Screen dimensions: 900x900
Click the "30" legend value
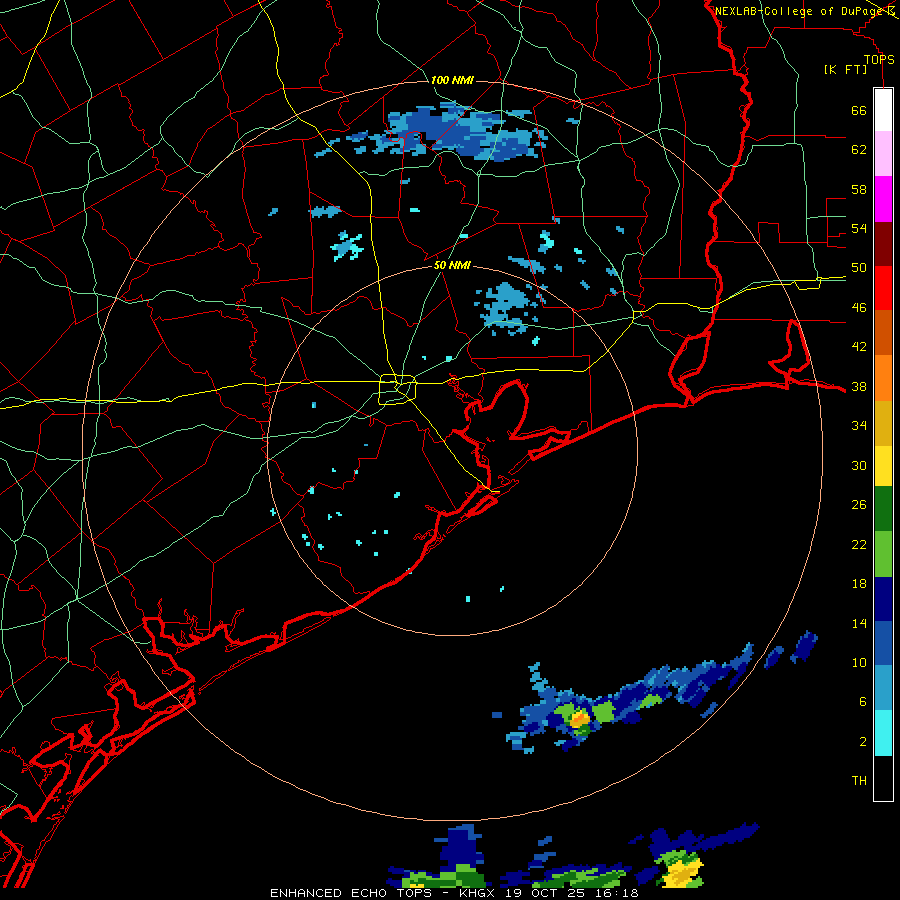coord(859,465)
